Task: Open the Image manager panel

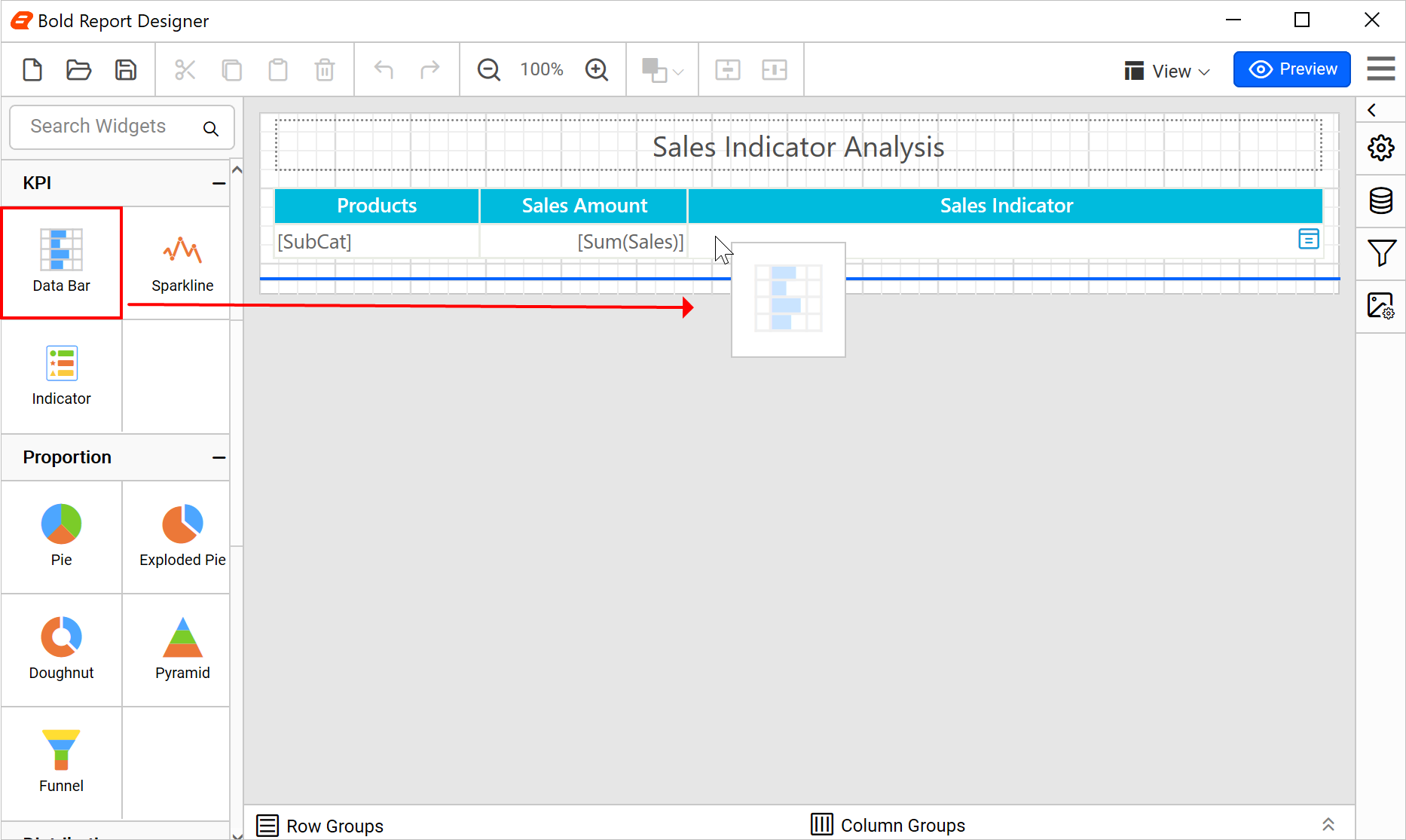Action: (1380, 306)
